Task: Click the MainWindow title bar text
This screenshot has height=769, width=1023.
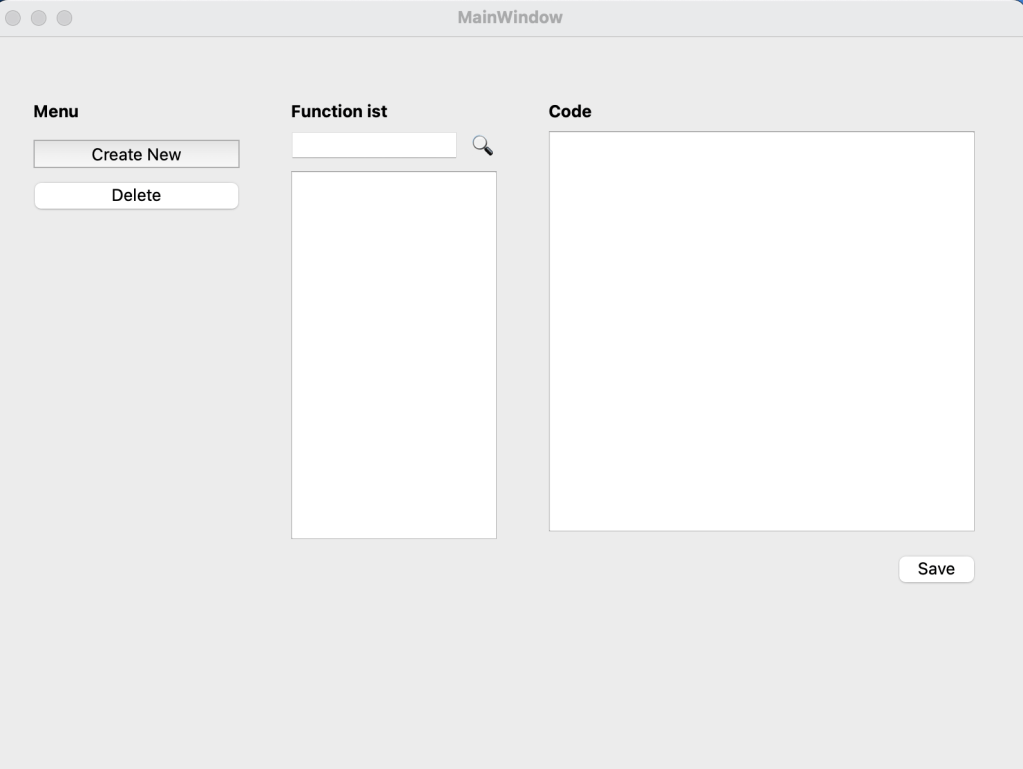Action: point(510,18)
